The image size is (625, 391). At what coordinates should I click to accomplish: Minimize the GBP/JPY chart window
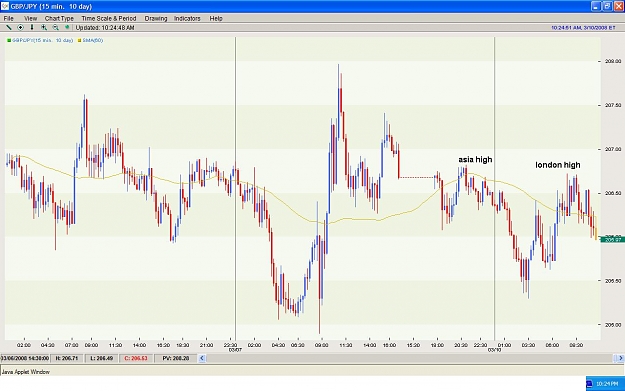point(596,6)
